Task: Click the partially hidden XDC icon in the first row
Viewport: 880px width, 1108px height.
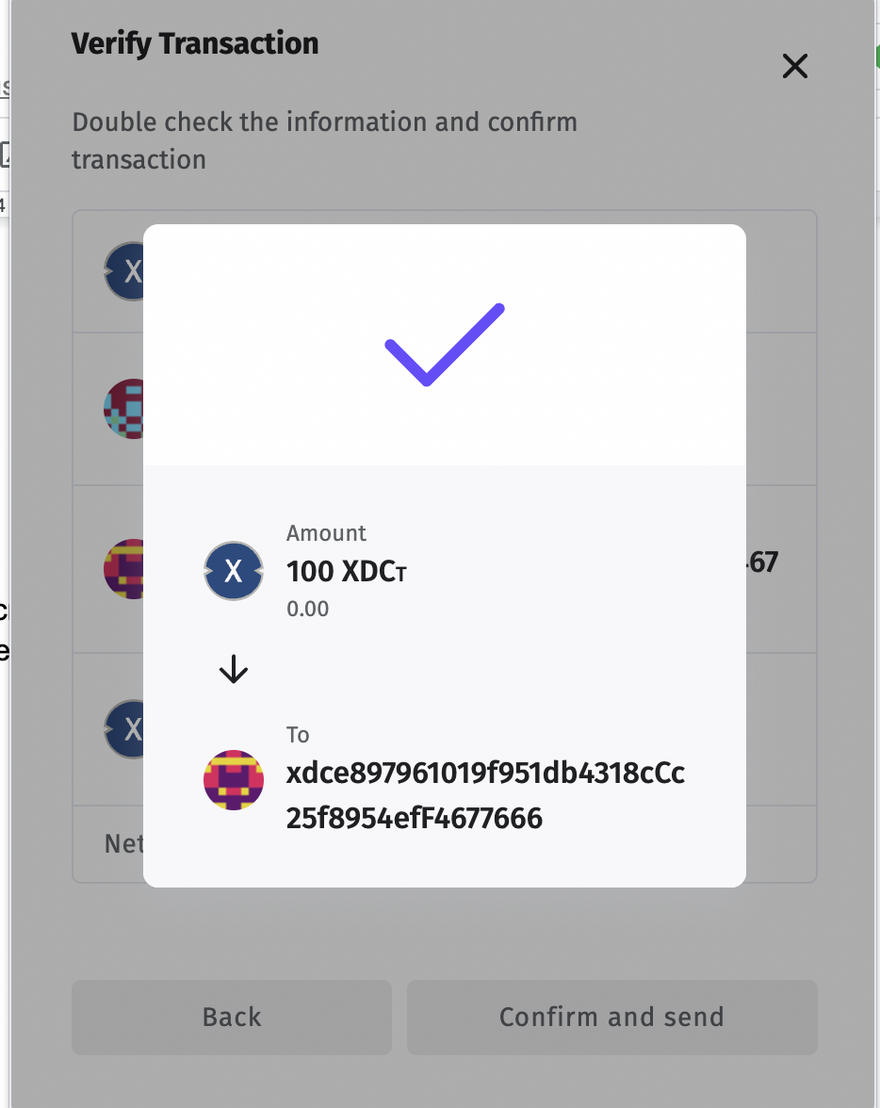Action: (124, 271)
